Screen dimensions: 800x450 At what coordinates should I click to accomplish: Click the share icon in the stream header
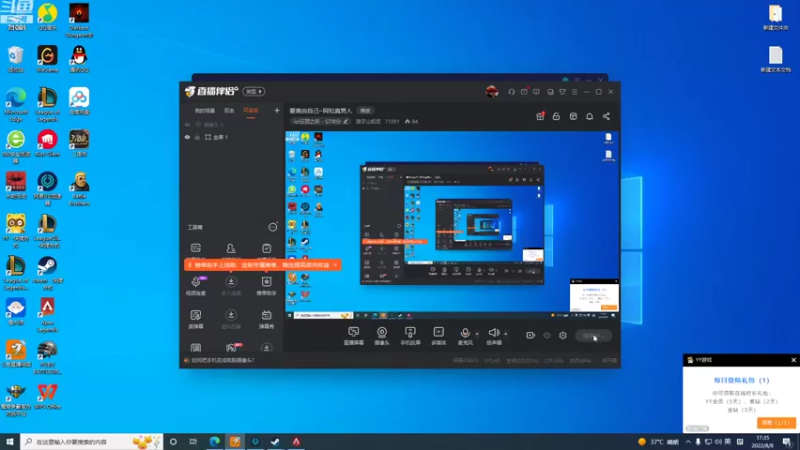(x=606, y=116)
